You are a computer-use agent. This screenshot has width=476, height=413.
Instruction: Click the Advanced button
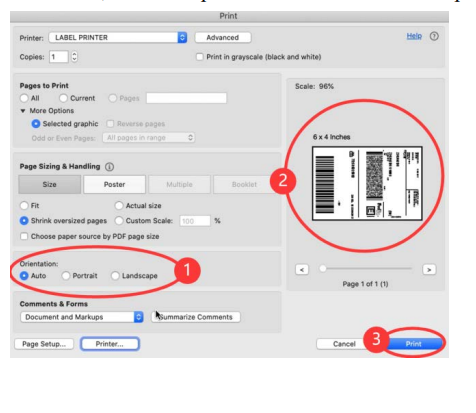coord(223,38)
